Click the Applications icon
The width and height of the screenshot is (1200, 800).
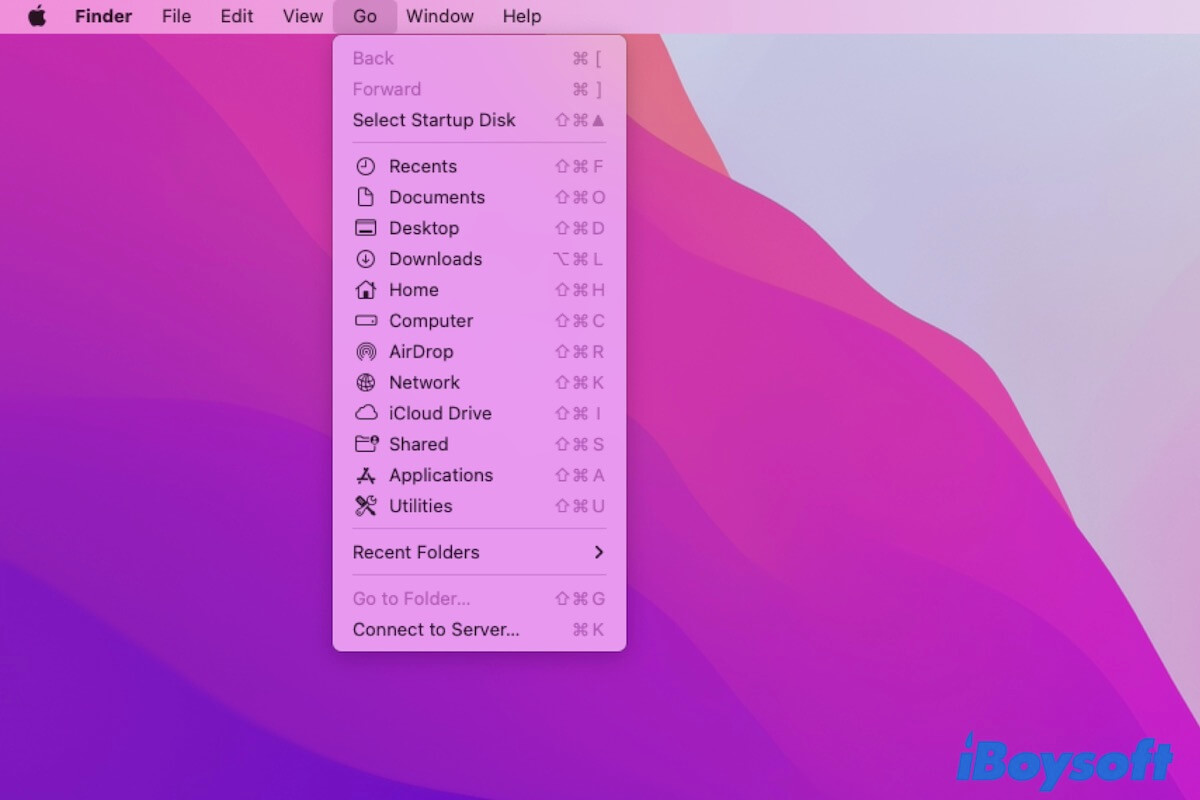(x=366, y=476)
